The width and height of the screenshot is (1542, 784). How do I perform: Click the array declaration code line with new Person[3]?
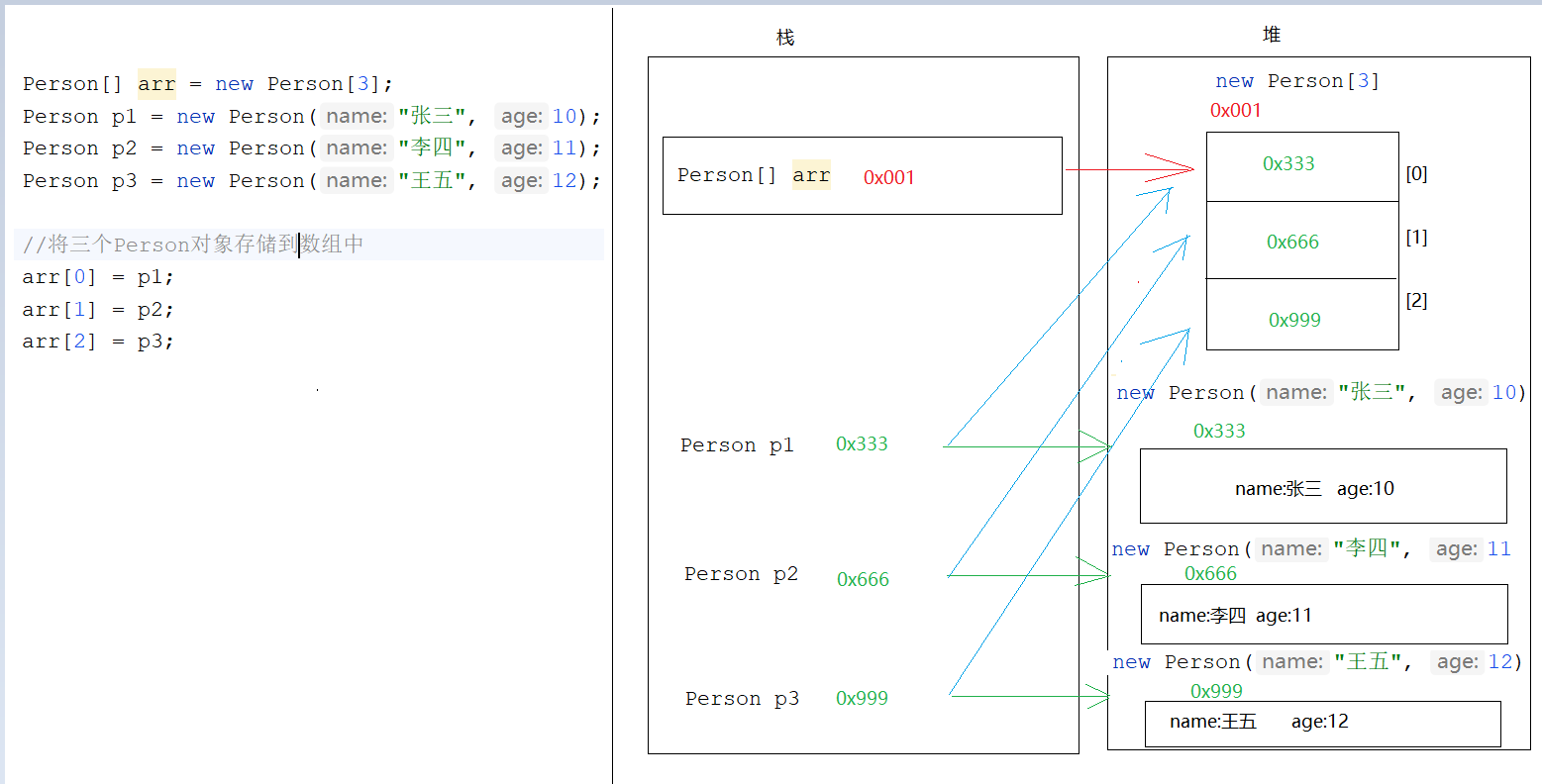208,84
